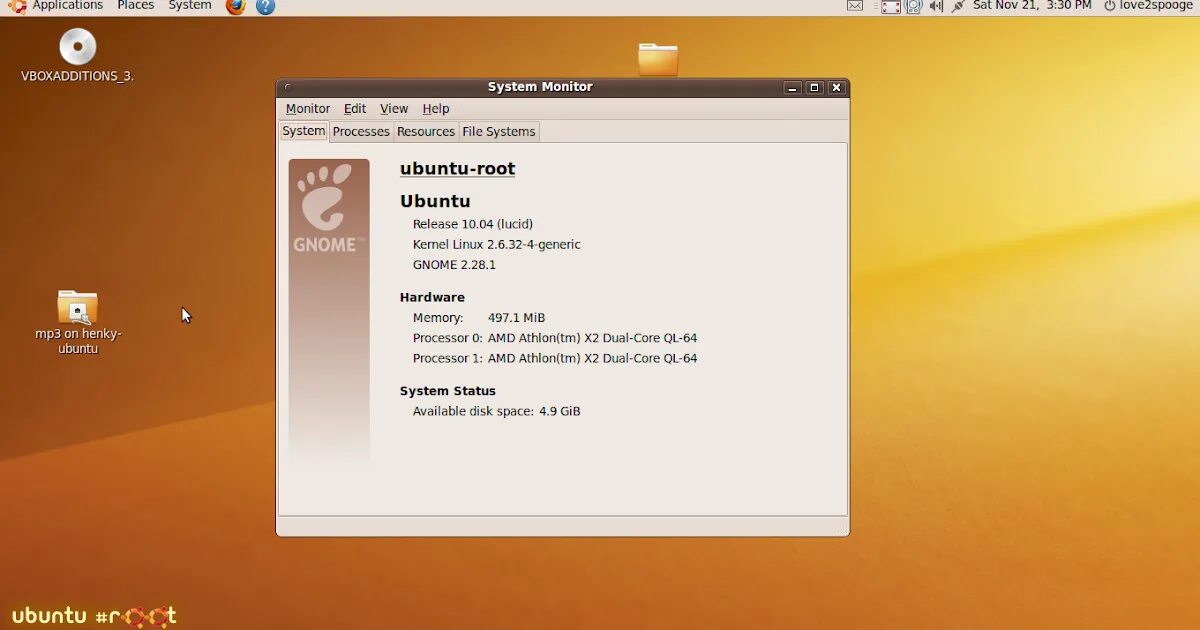Select the unlabeled folder icon on the desktop

click(658, 59)
